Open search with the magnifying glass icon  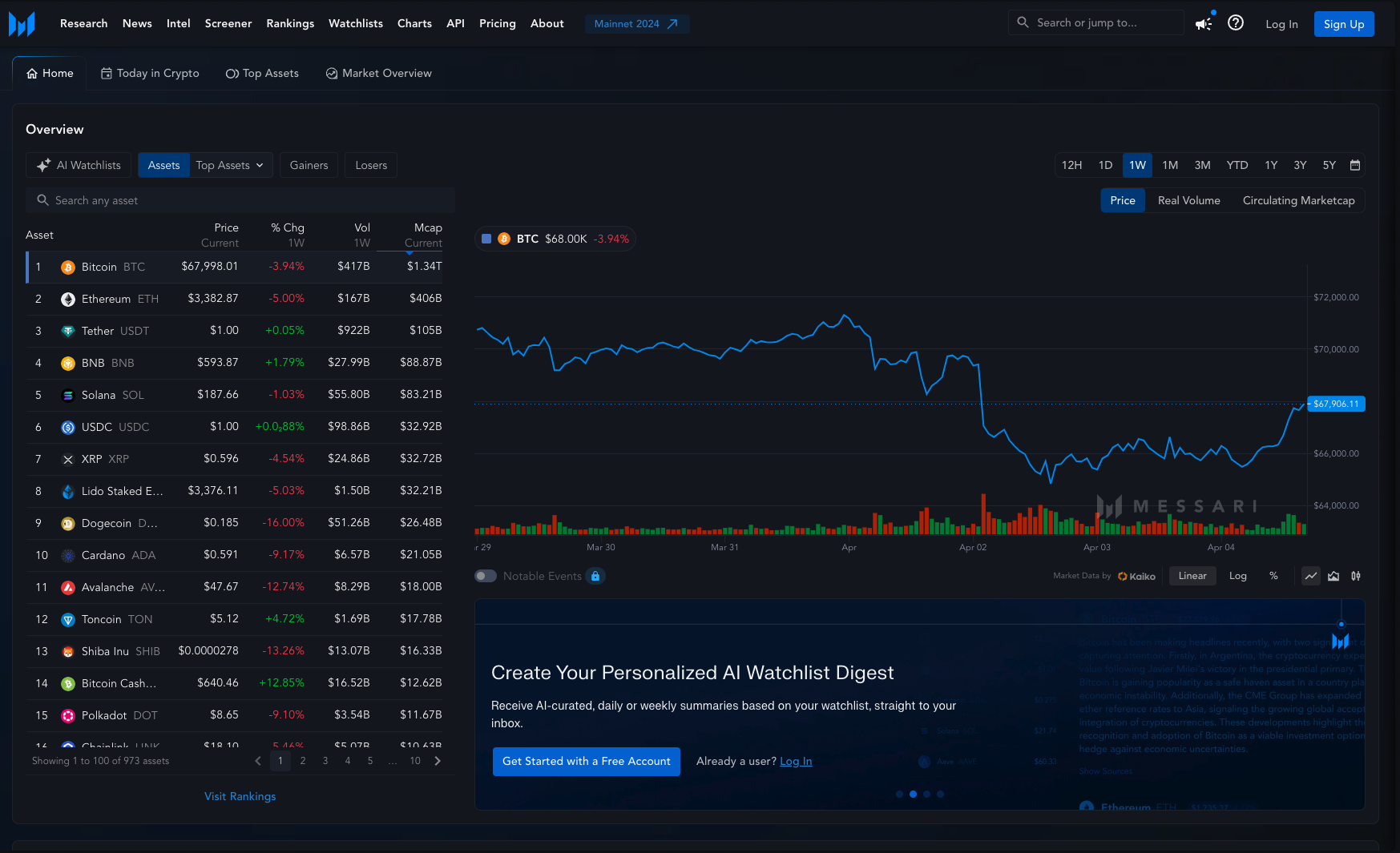(x=1023, y=22)
